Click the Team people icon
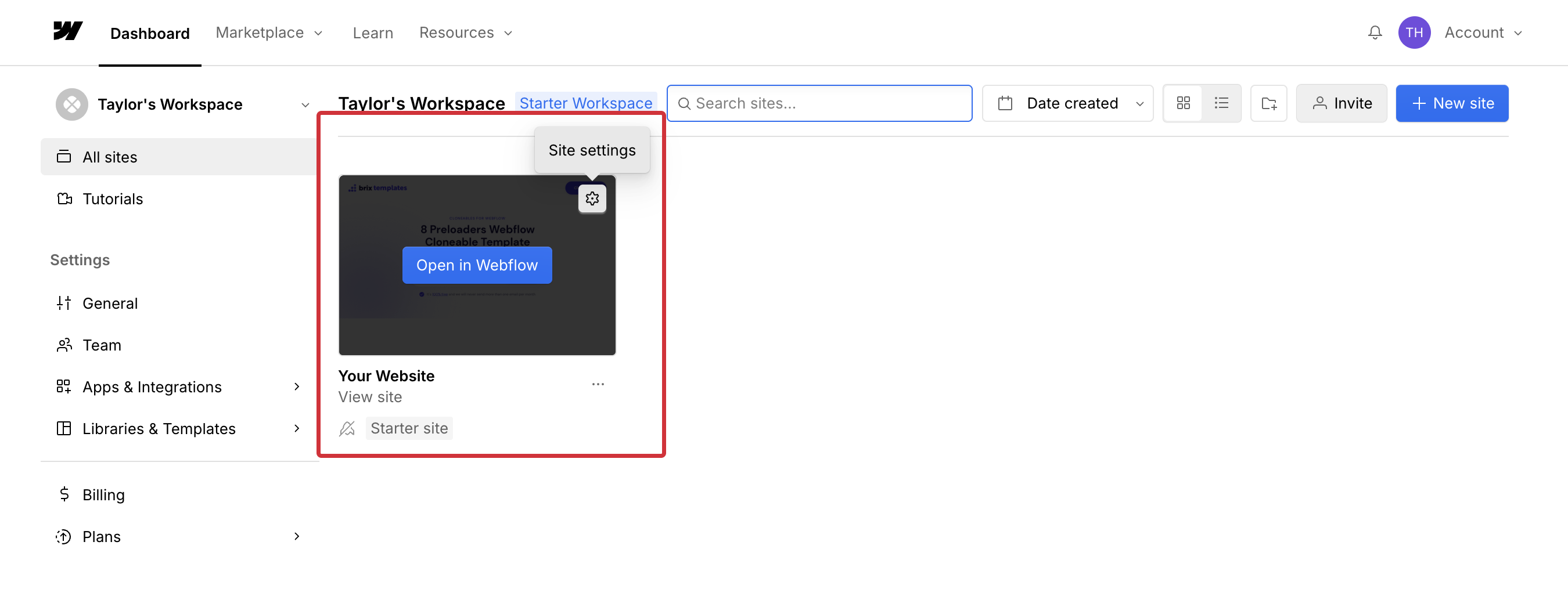Screen dimensions: 1568x614 tap(64, 345)
